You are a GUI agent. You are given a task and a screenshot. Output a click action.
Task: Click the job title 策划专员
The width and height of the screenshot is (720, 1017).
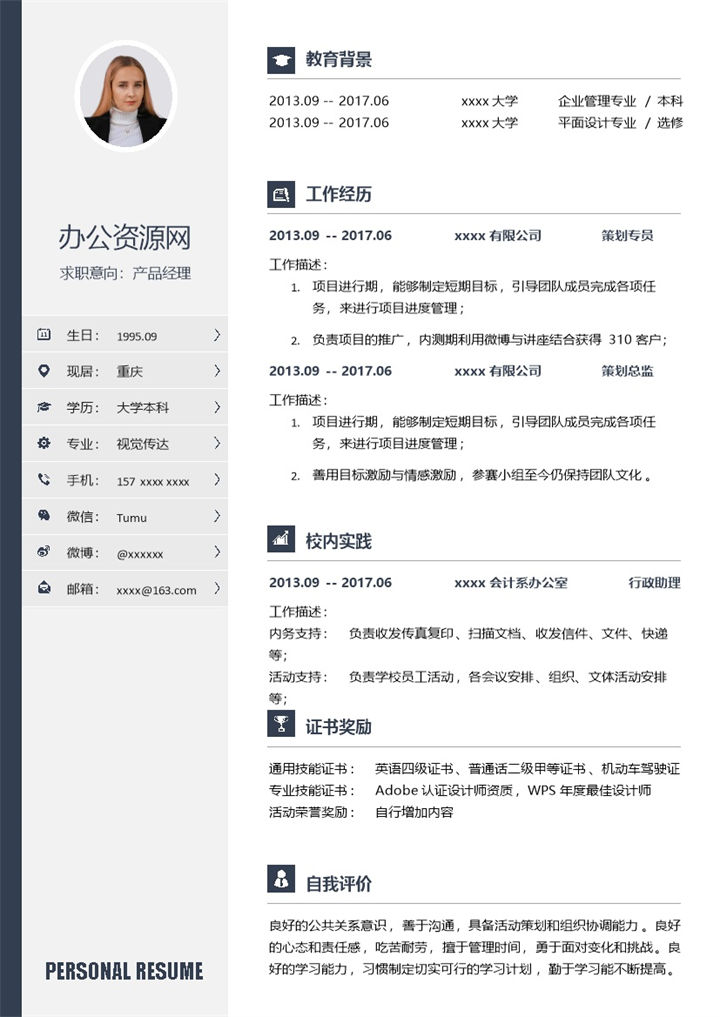[x=627, y=235]
